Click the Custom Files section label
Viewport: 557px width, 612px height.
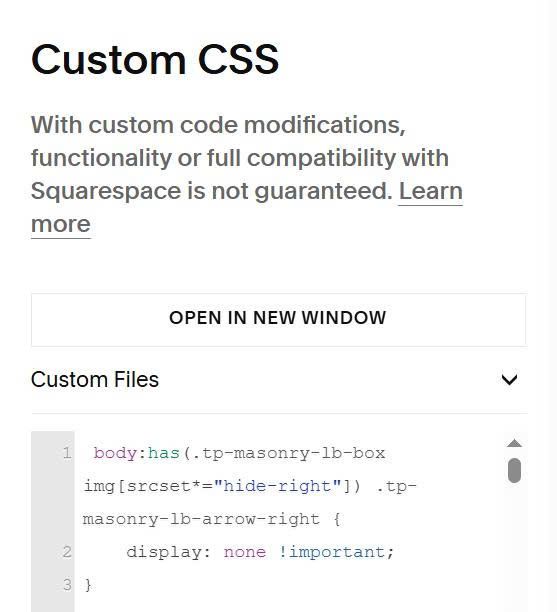[95, 379]
